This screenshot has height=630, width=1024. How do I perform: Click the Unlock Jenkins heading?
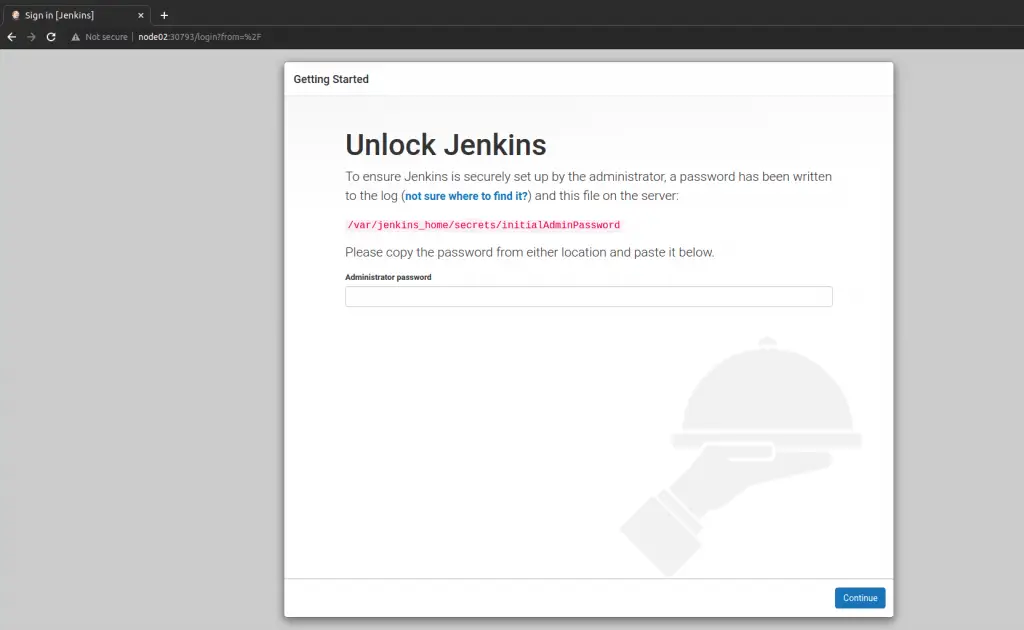(x=445, y=145)
